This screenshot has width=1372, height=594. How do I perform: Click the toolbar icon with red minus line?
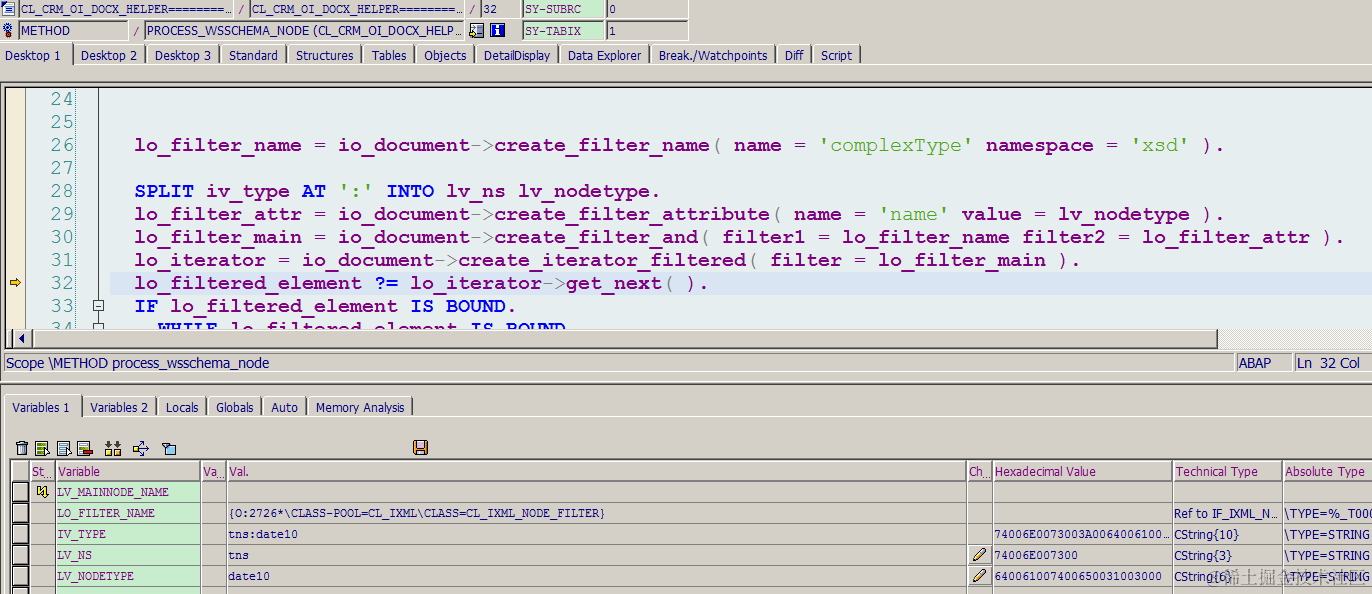(x=85, y=448)
